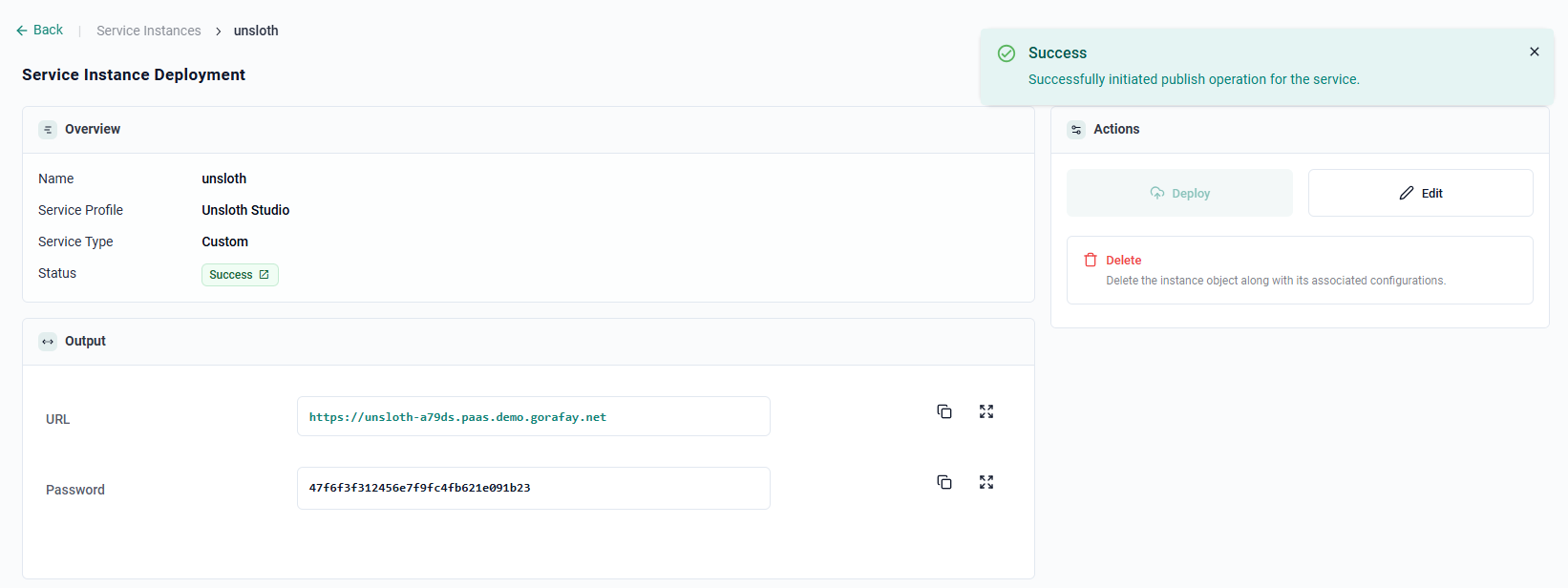The image size is (1568, 588).
Task: Select the Unsloth Studio service profile value
Action: pos(245,210)
